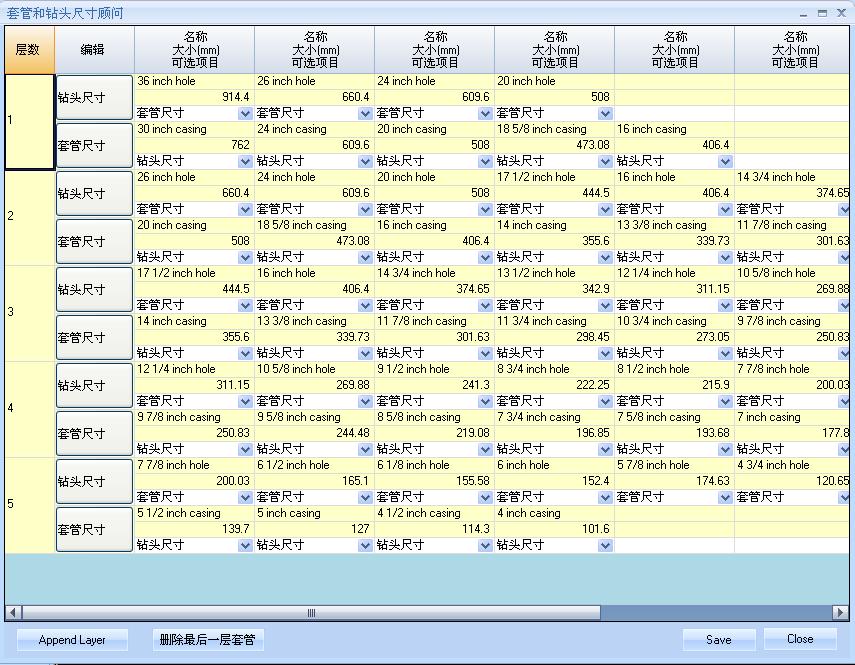855x665 pixels.
Task: Open dropdown under 4 inch casing 101.6
Action: pos(605,545)
